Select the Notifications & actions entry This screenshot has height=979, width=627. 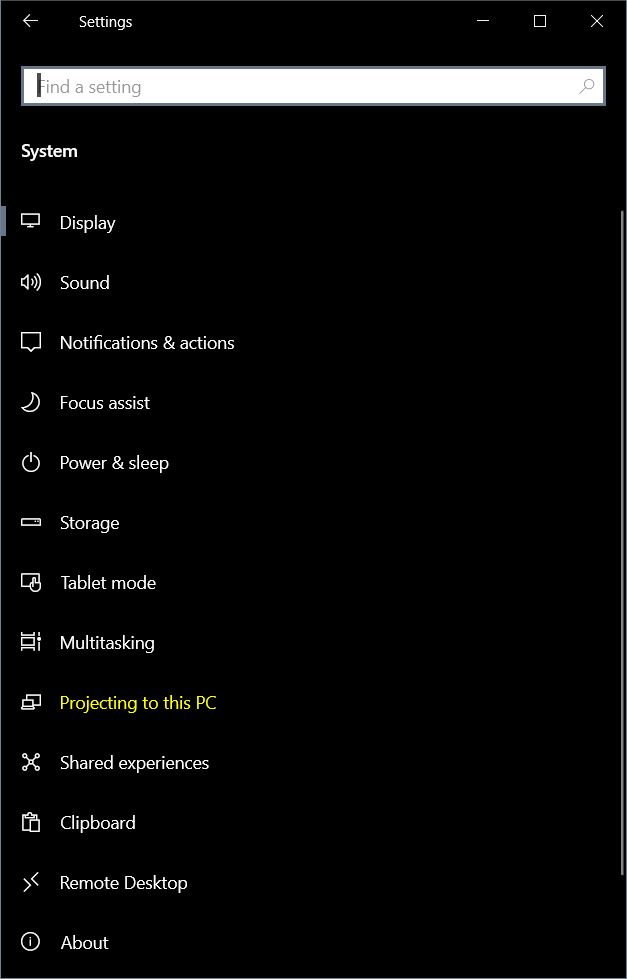click(147, 343)
